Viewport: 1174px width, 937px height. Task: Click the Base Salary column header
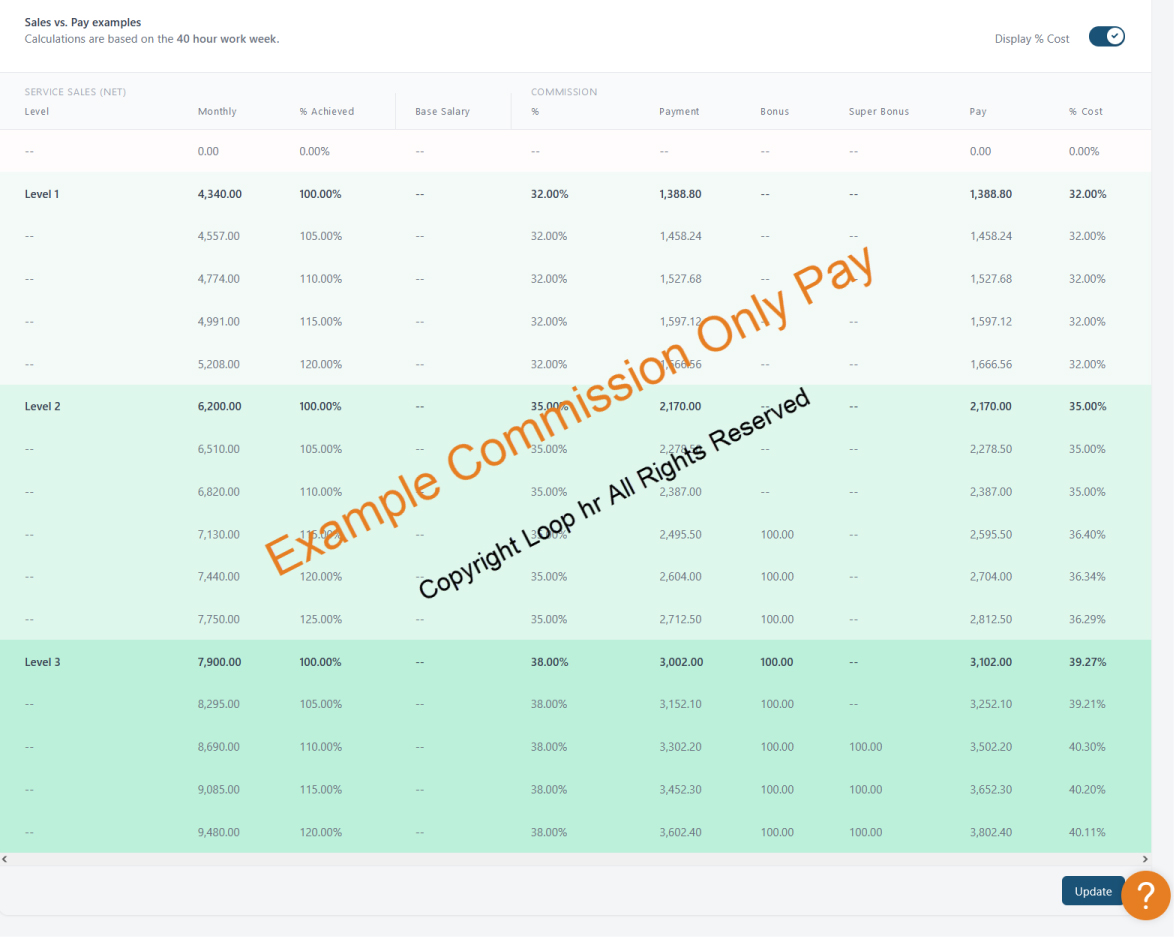click(x=442, y=112)
